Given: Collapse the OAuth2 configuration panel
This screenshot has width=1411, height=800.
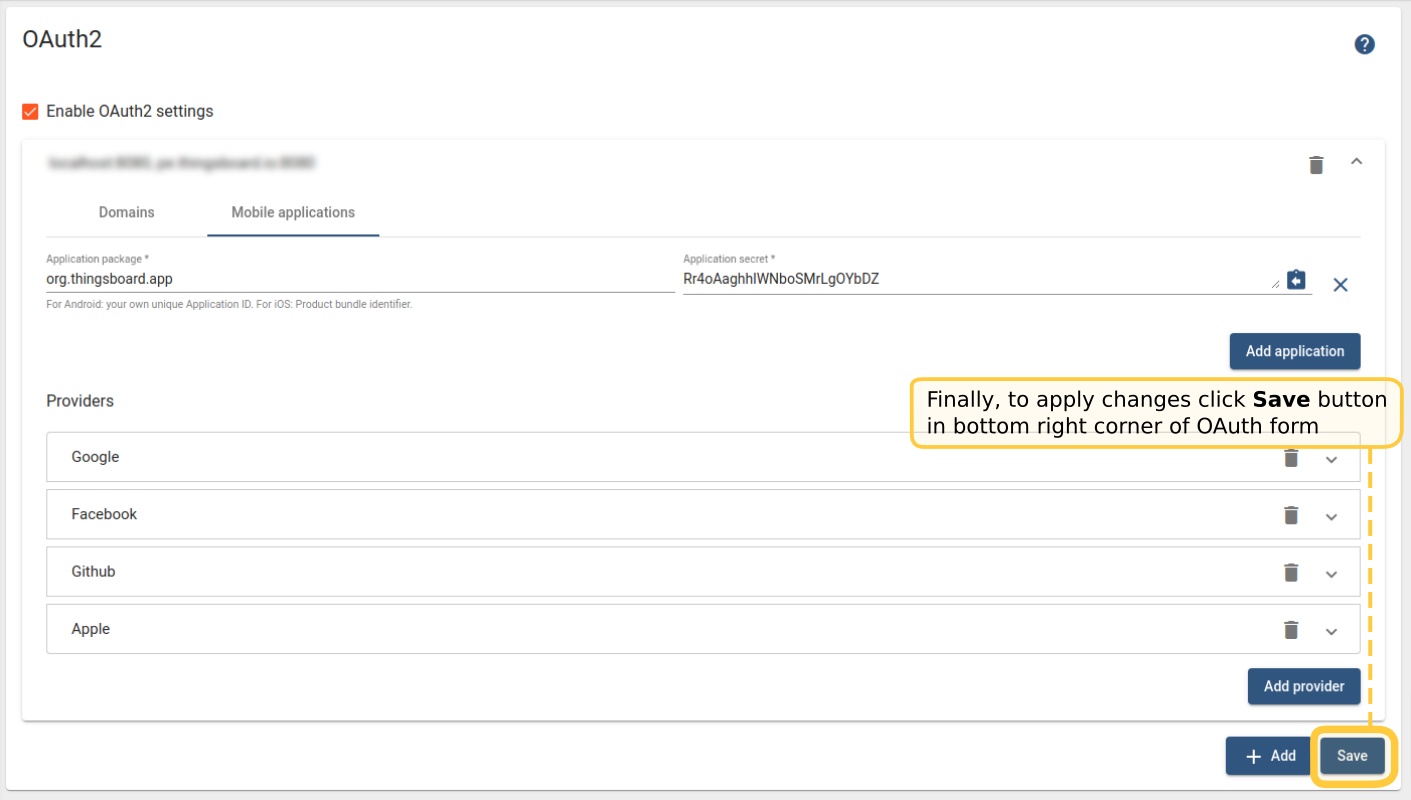Looking at the screenshot, I should click(x=1356, y=162).
